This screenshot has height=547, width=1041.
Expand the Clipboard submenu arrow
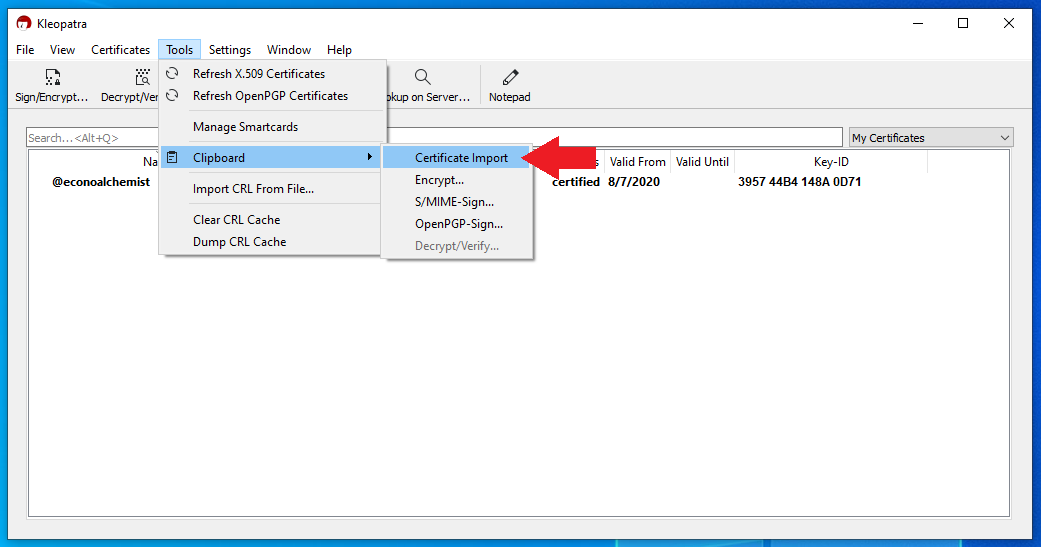[370, 157]
